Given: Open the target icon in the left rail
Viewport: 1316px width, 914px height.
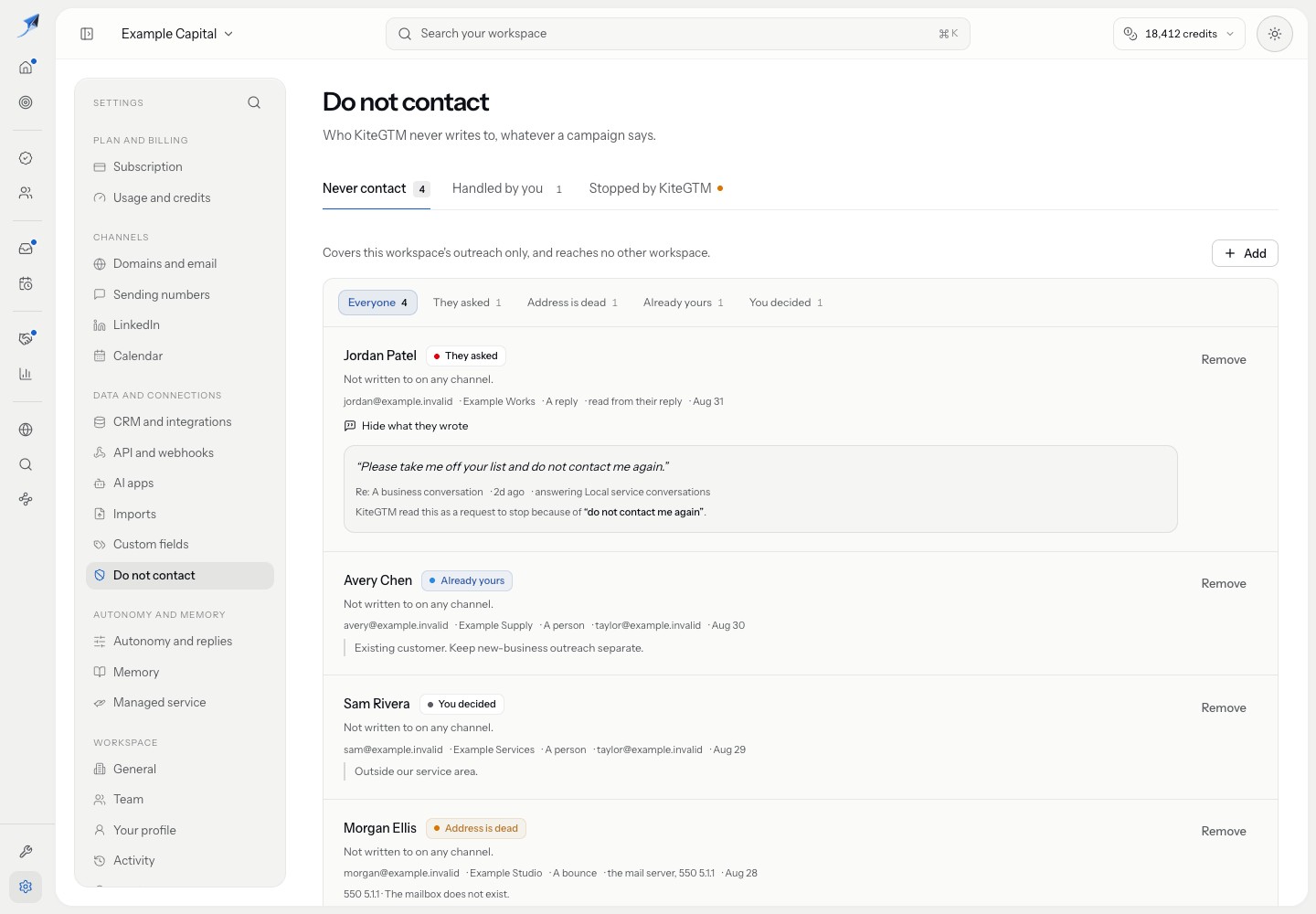Looking at the screenshot, I should click(26, 102).
